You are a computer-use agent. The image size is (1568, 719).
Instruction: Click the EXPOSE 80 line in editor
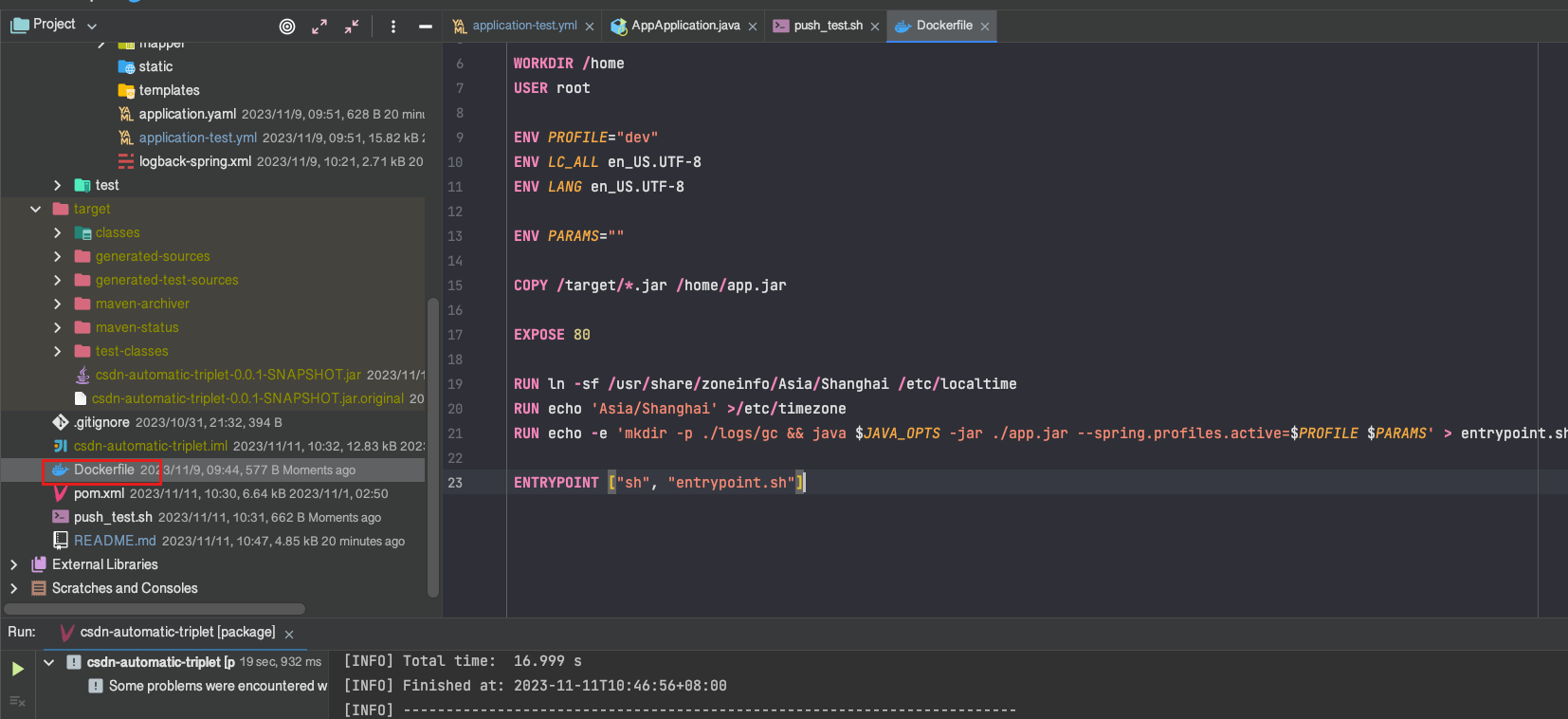(552, 335)
